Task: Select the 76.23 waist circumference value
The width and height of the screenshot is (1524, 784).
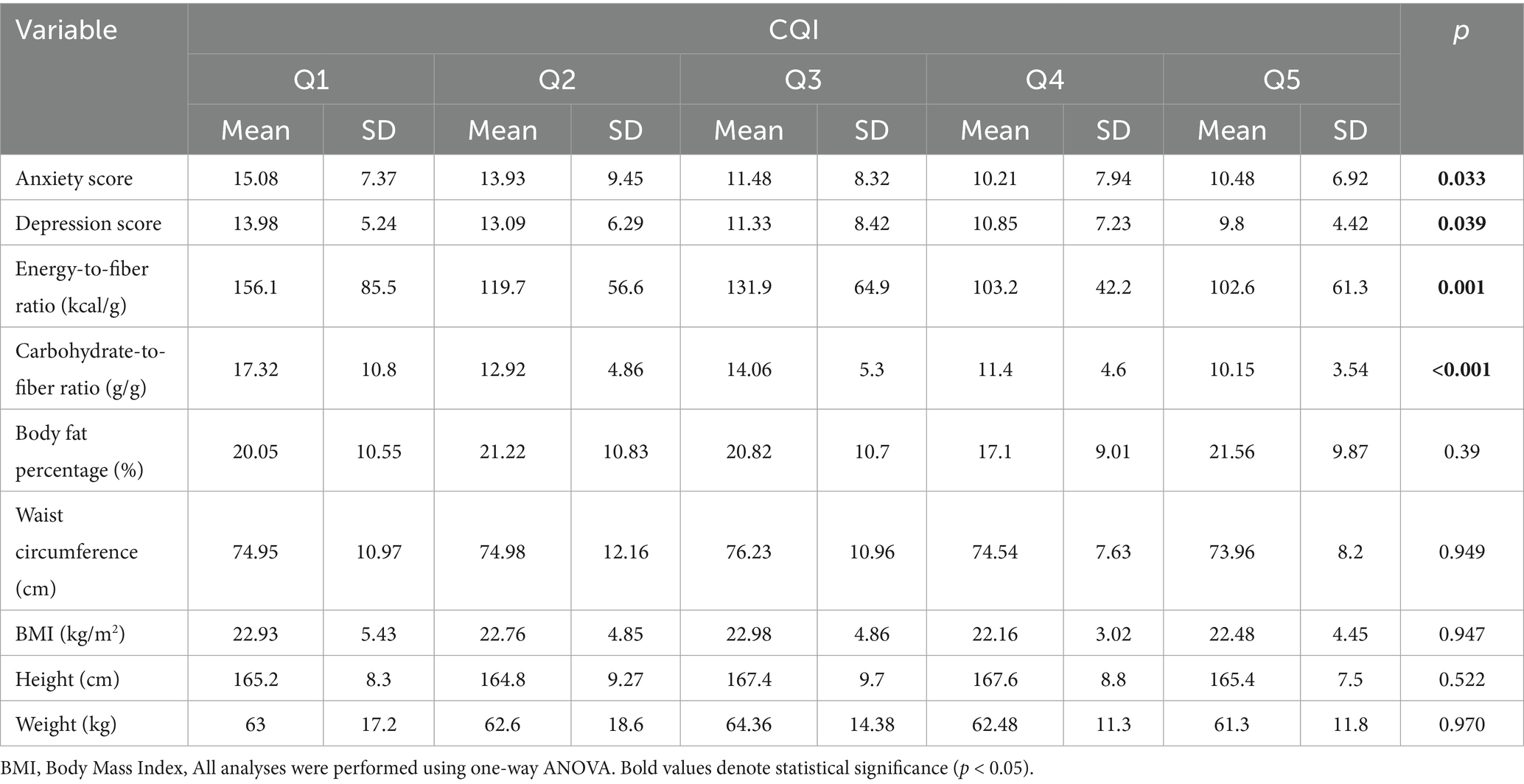Action: pos(748,551)
